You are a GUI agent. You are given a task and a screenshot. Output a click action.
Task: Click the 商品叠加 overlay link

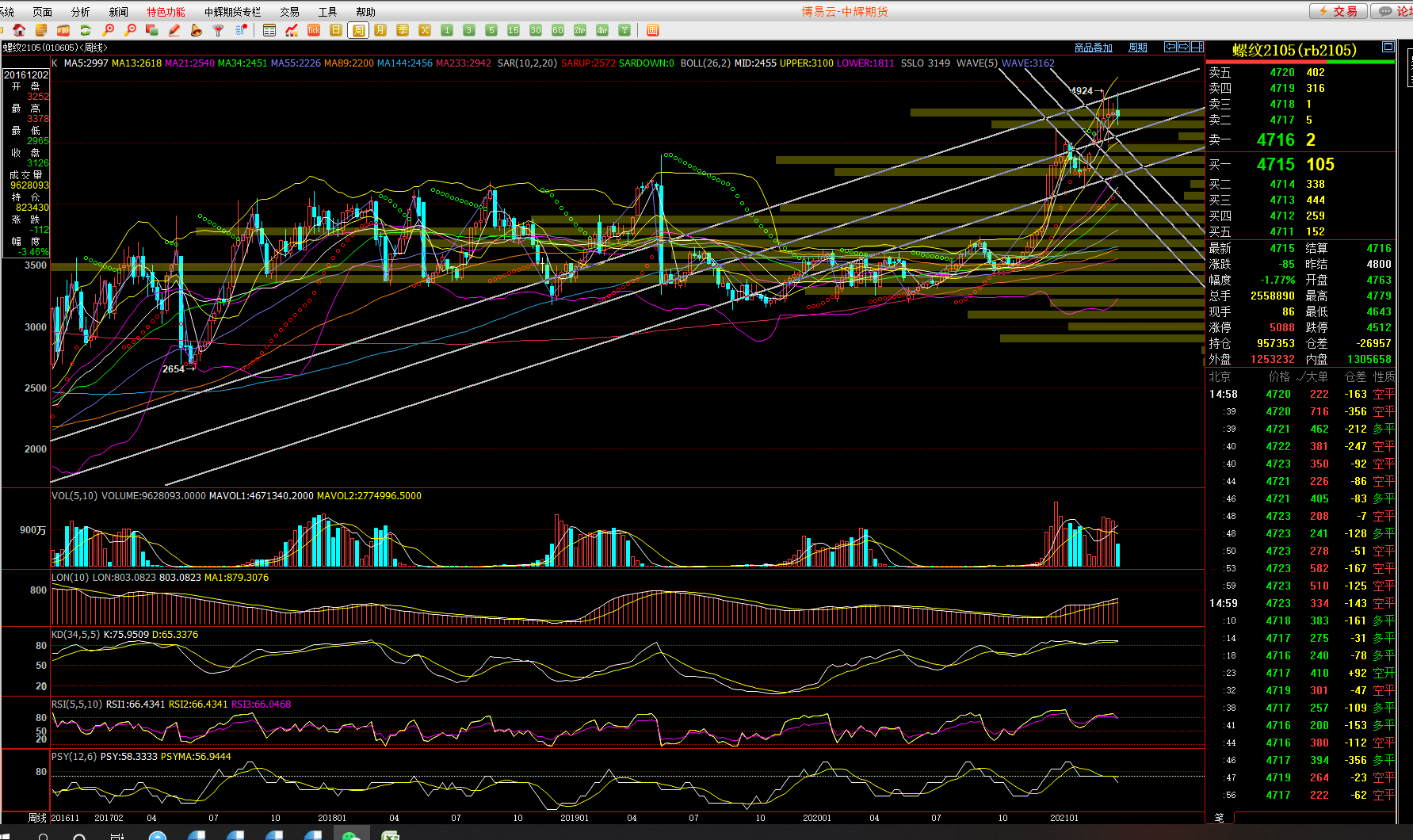click(x=1093, y=48)
